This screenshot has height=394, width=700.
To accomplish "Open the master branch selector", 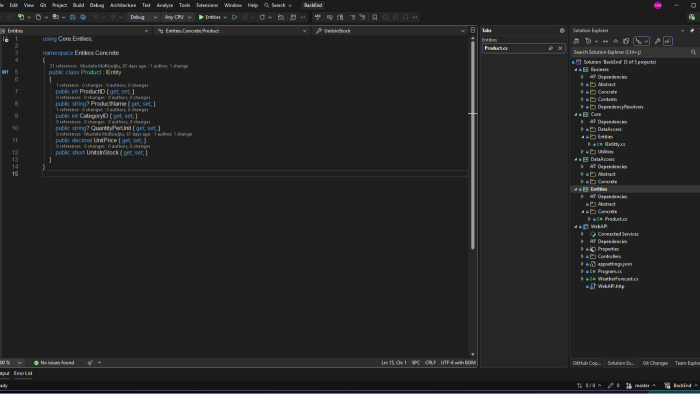I will [x=641, y=386].
